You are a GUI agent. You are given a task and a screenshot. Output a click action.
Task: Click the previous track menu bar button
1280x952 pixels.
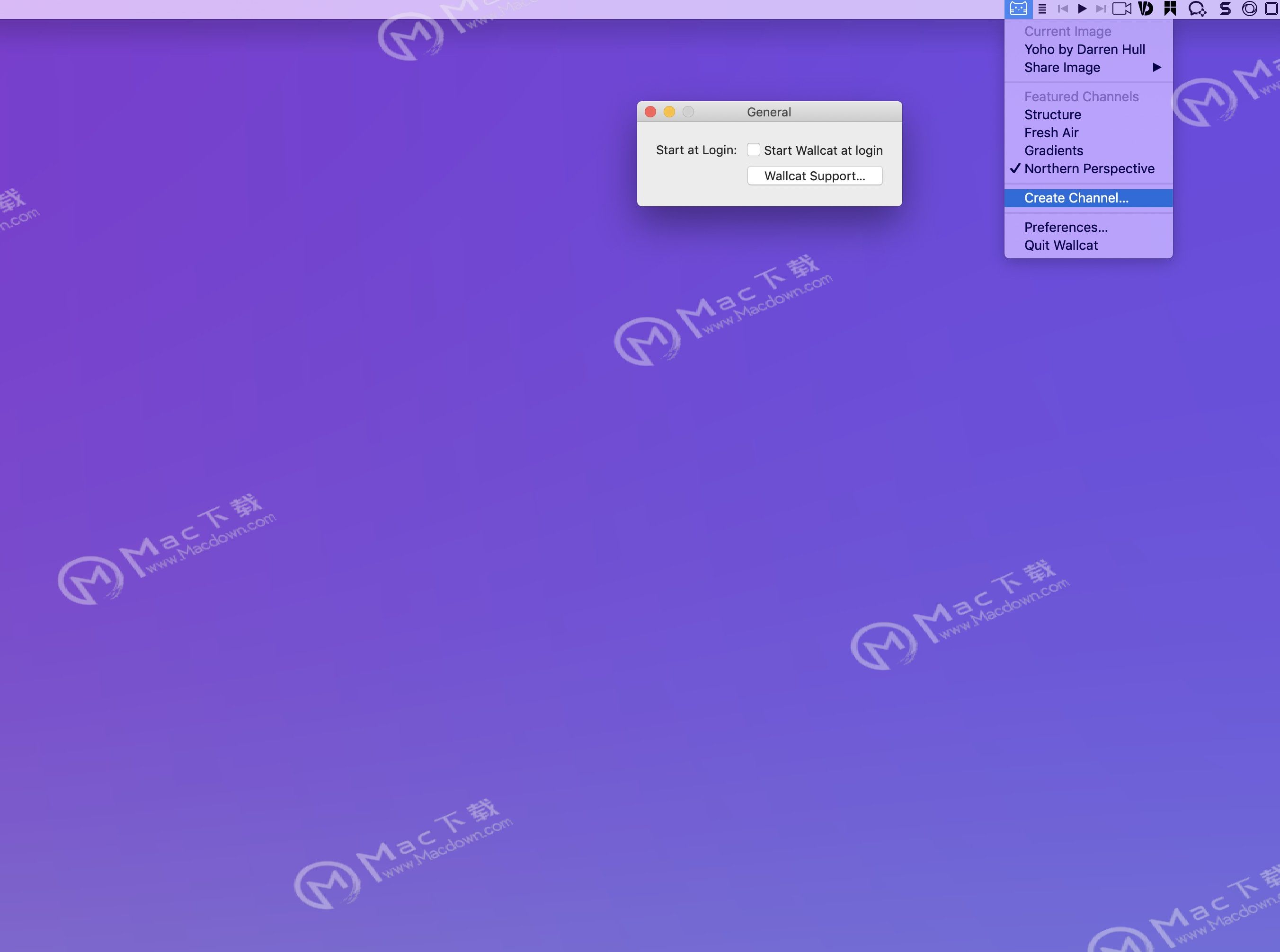coord(1063,9)
